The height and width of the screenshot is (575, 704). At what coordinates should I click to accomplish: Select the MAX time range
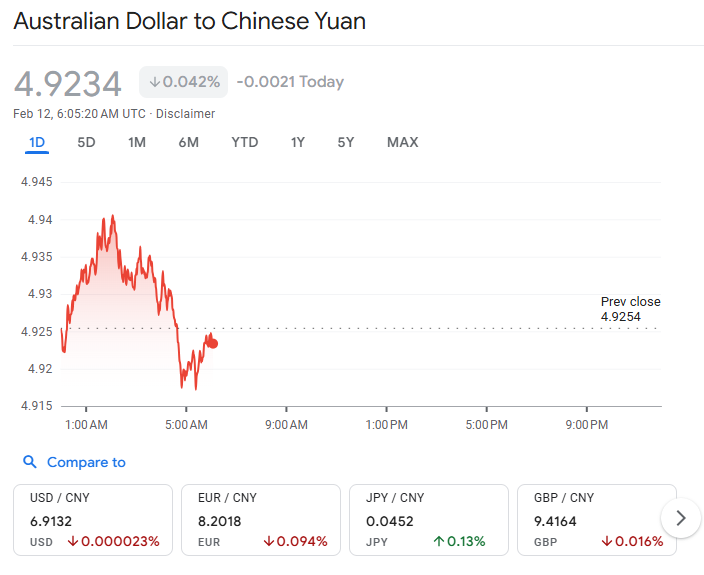pyautogui.click(x=402, y=142)
